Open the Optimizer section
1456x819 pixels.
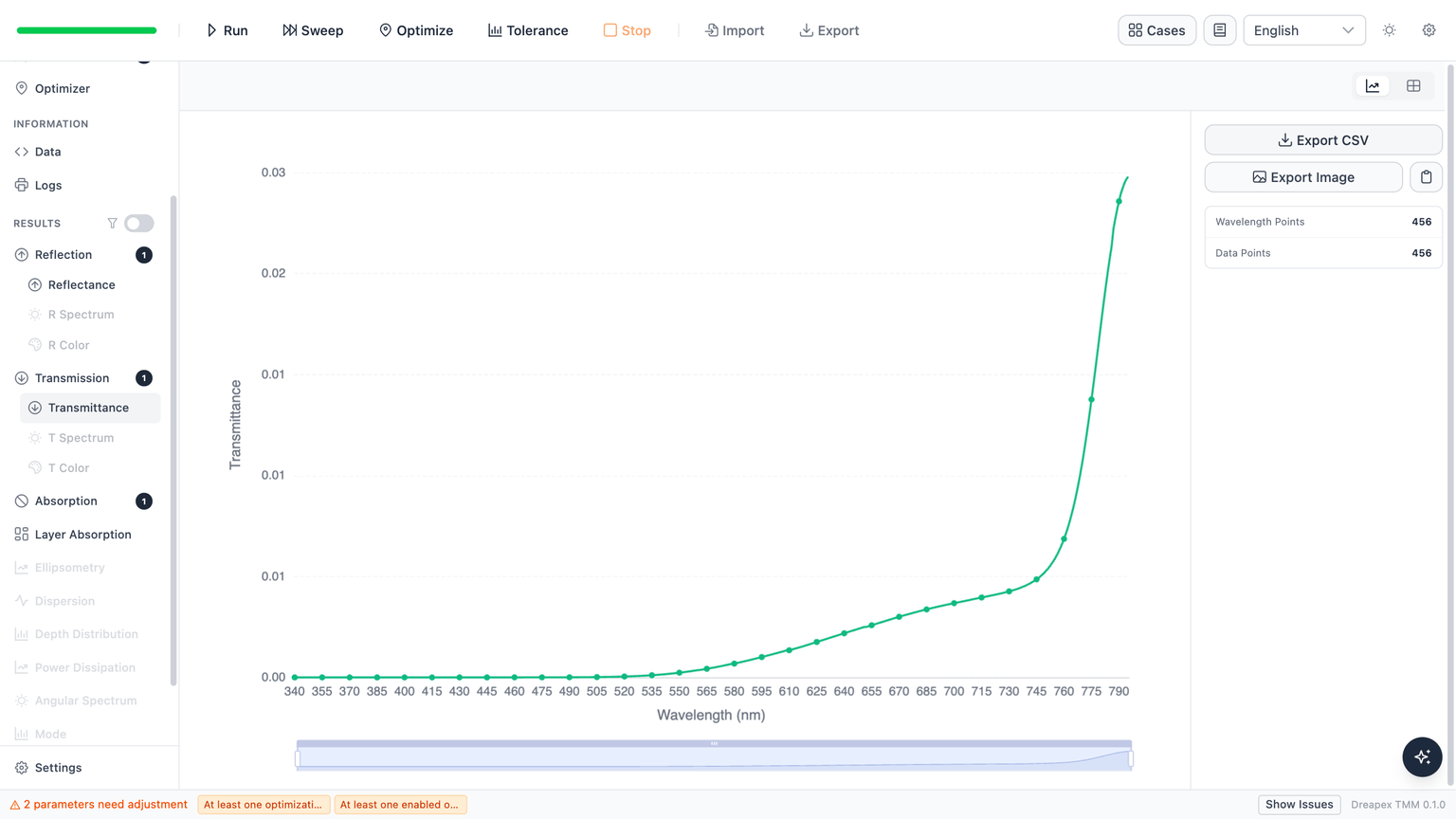(63, 88)
